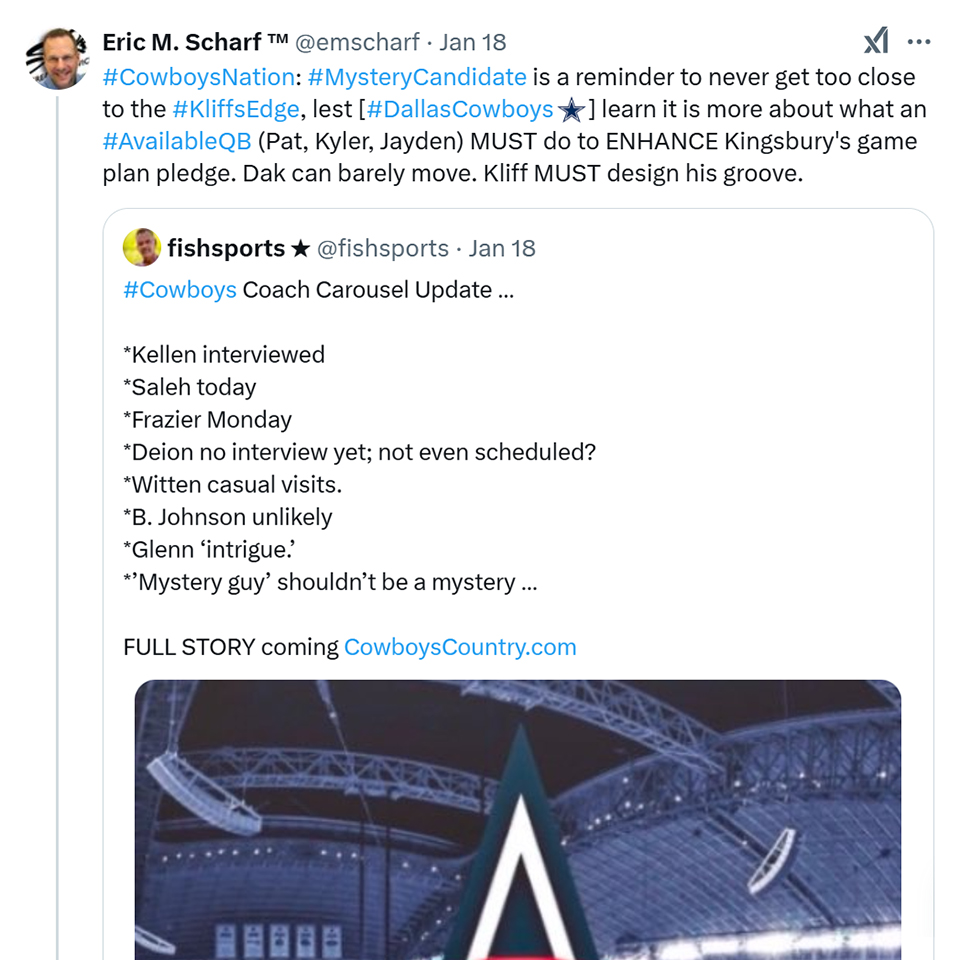Open the #Cowboys hashtag in quoted tweet
This screenshot has width=960, height=960.
pos(180,290)
